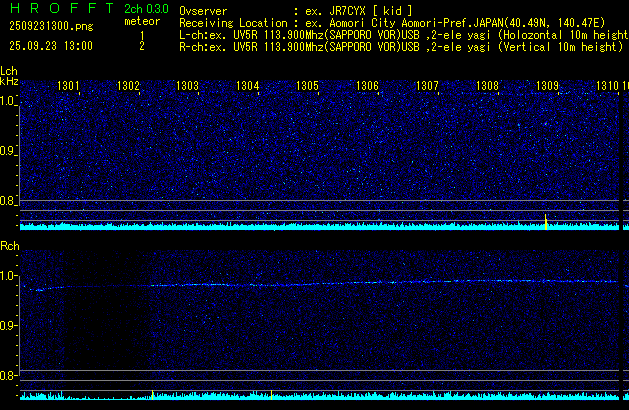Click the 1301 time marker
This screenshot has height=410, width=629.
point(69,86)
